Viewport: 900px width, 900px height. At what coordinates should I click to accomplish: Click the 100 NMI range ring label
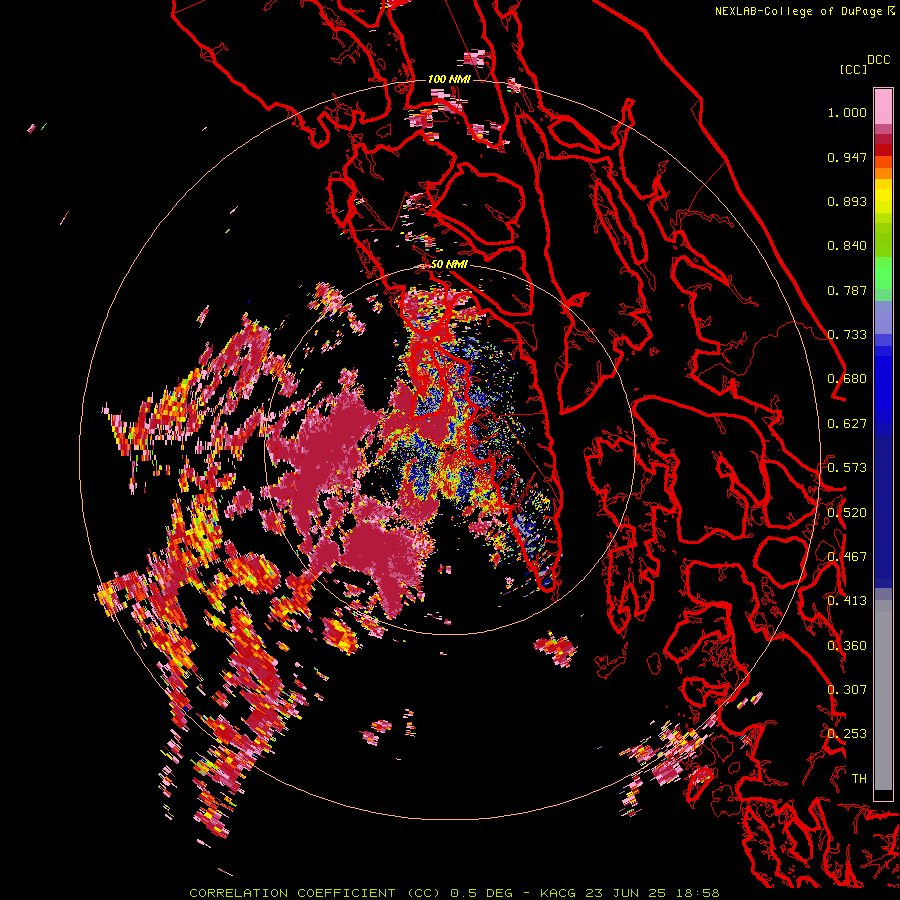pyautogui.click(x=449, y=79)
